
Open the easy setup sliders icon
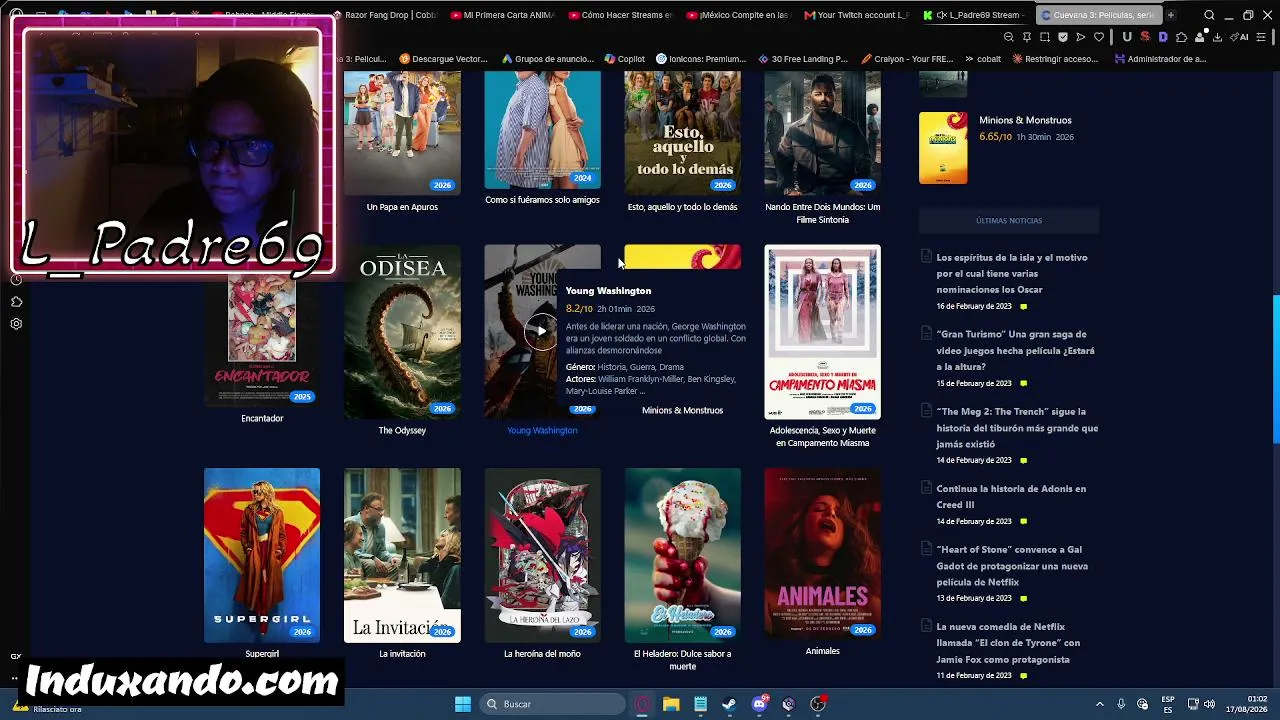click(1263, 37)
